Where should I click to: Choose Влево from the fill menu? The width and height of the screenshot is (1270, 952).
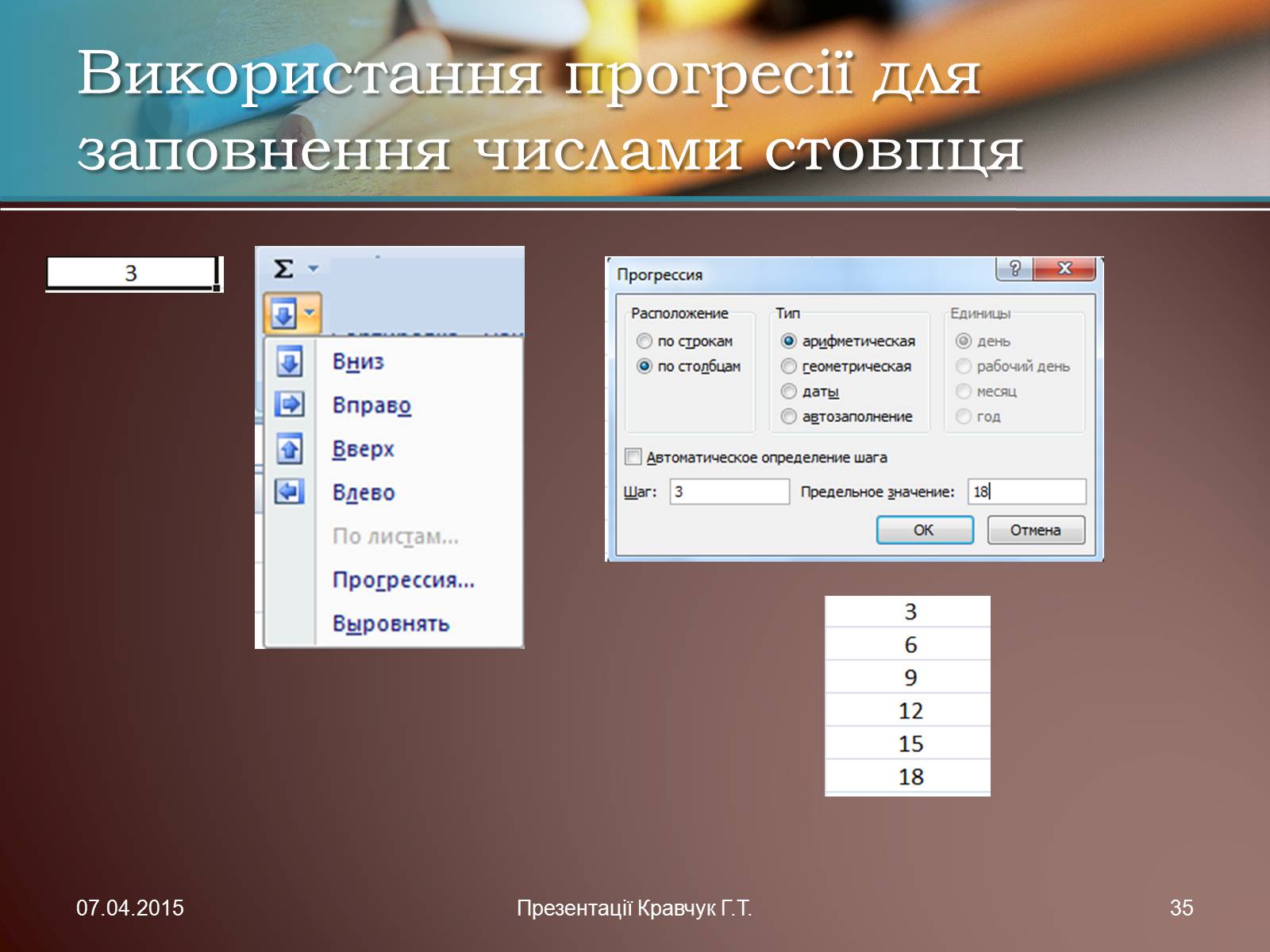coord(364,493)
